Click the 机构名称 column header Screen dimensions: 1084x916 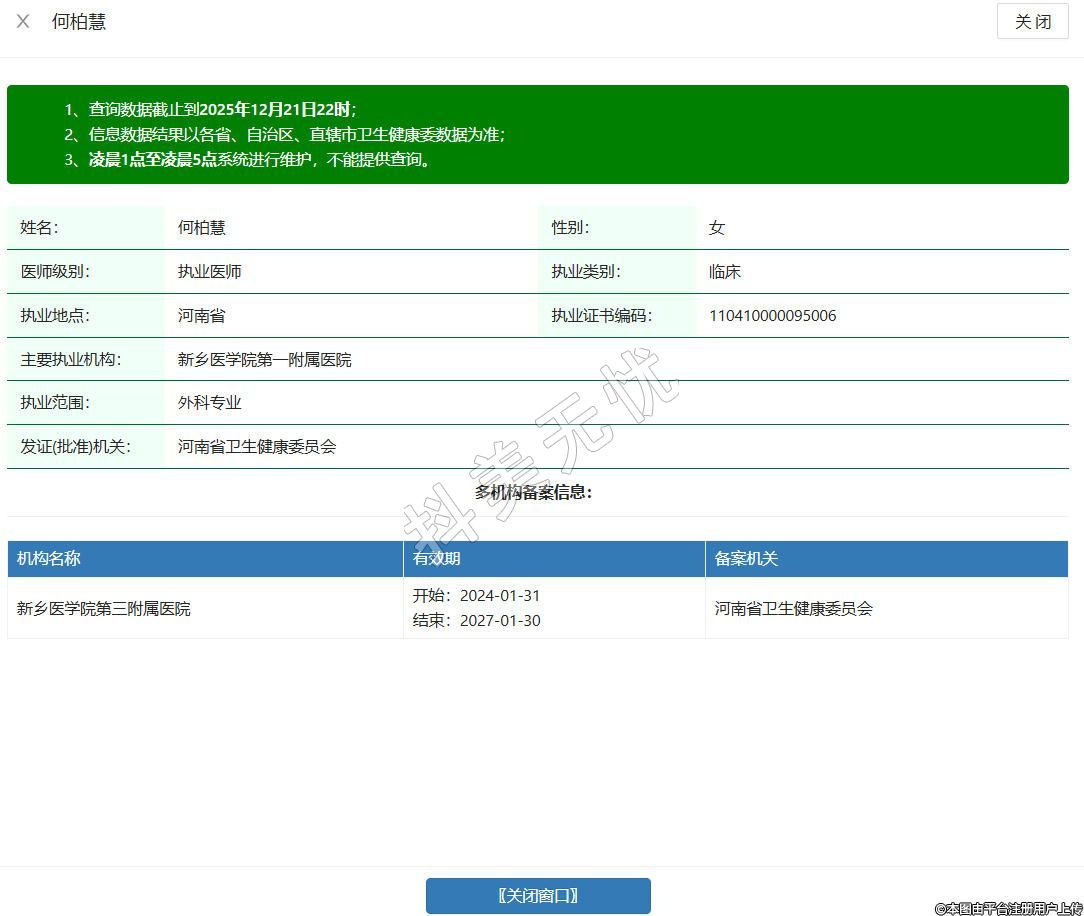(x=49, y=559)
